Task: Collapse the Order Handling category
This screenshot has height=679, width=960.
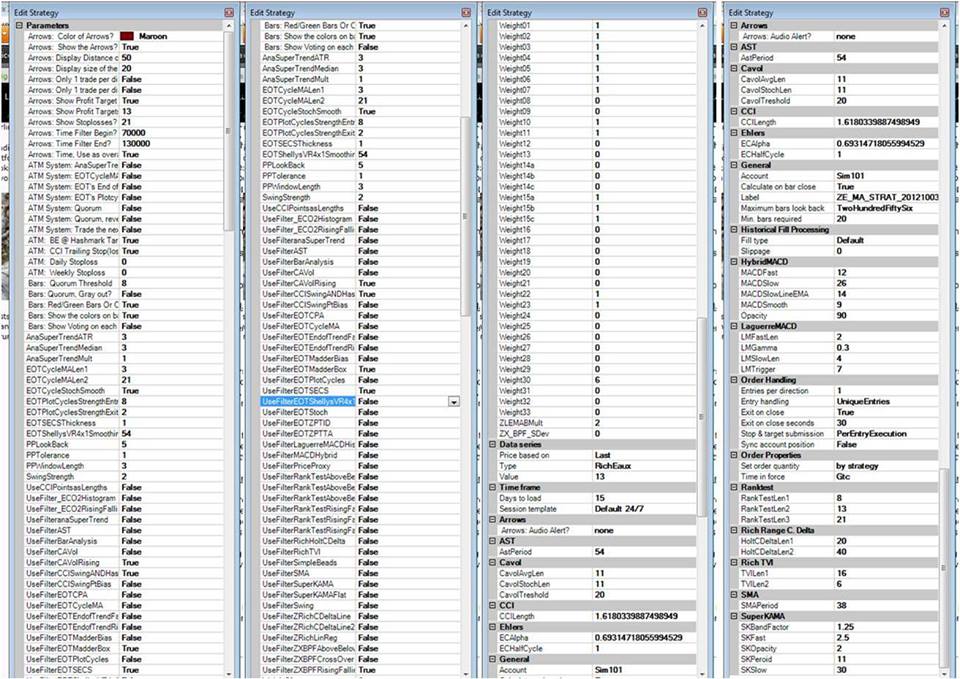Action: coord(734,380)
